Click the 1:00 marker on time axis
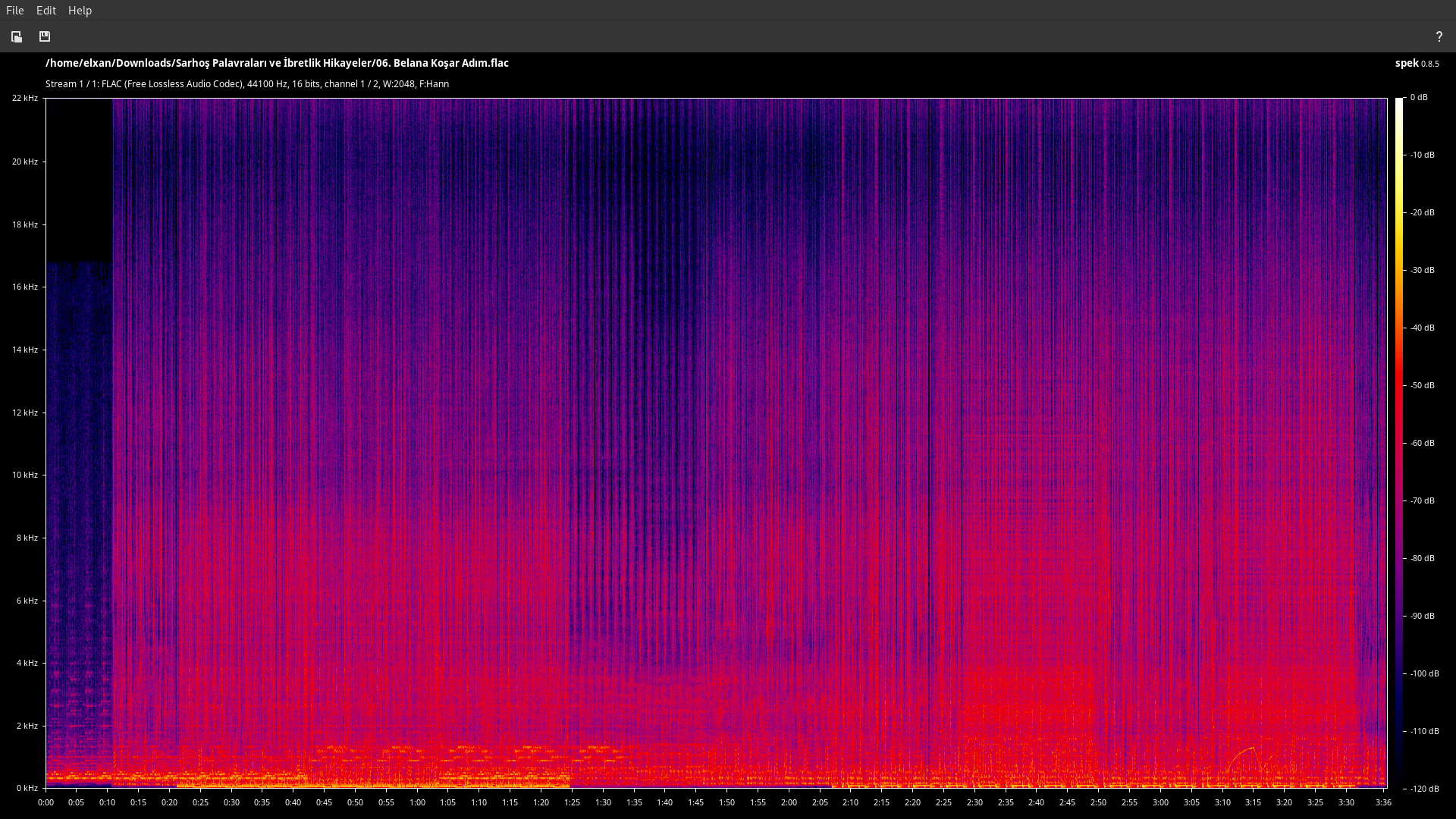The width and height of the screenshot is (1456, 819). click(x=417, y=802)
